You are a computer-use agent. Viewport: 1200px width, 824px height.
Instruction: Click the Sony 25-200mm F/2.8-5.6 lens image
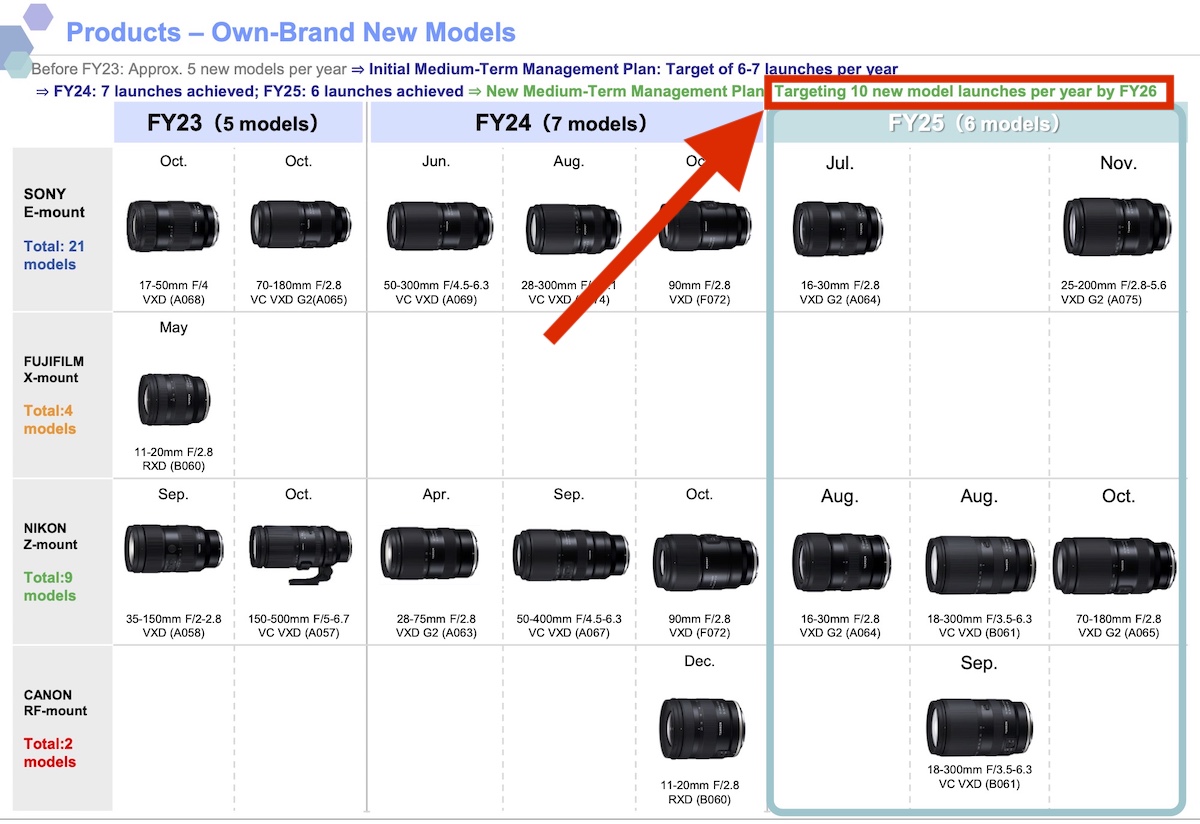pos(1116,226)
